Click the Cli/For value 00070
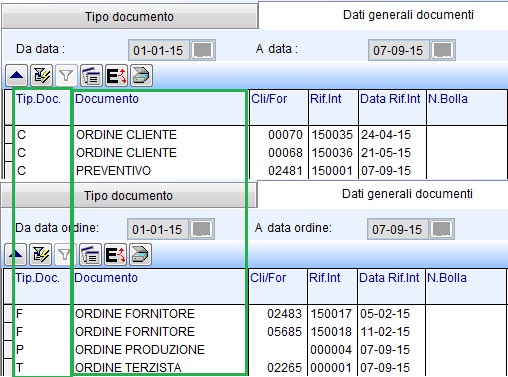The width and height of the screenshot is (508, 377). (285, 135)
